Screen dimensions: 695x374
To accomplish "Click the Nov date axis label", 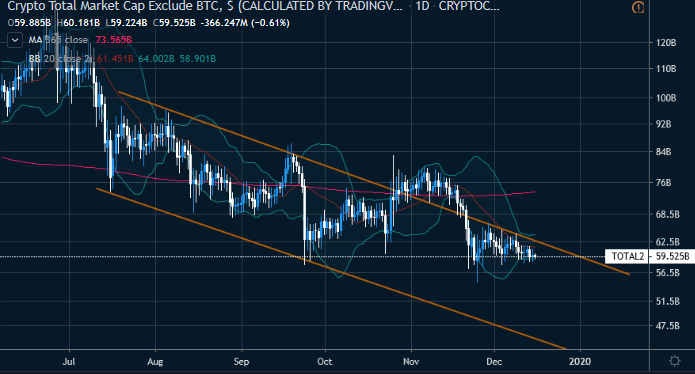I will (411, 362).
